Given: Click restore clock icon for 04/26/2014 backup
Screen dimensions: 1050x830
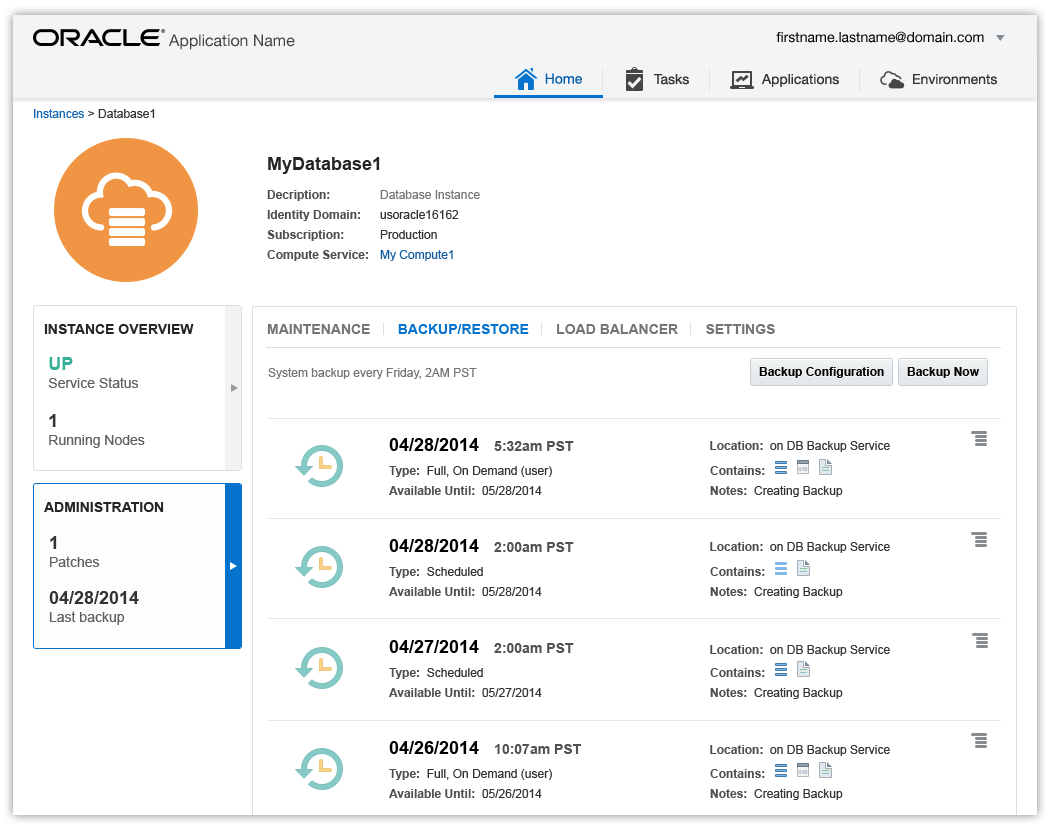Looking at the screenshot, I should 319,769.
